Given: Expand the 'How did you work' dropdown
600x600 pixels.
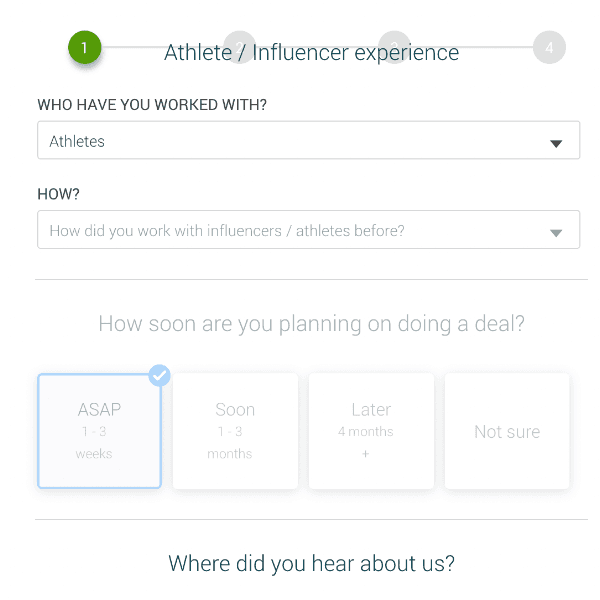Looking at the screenshot, I should coord(300,230).
